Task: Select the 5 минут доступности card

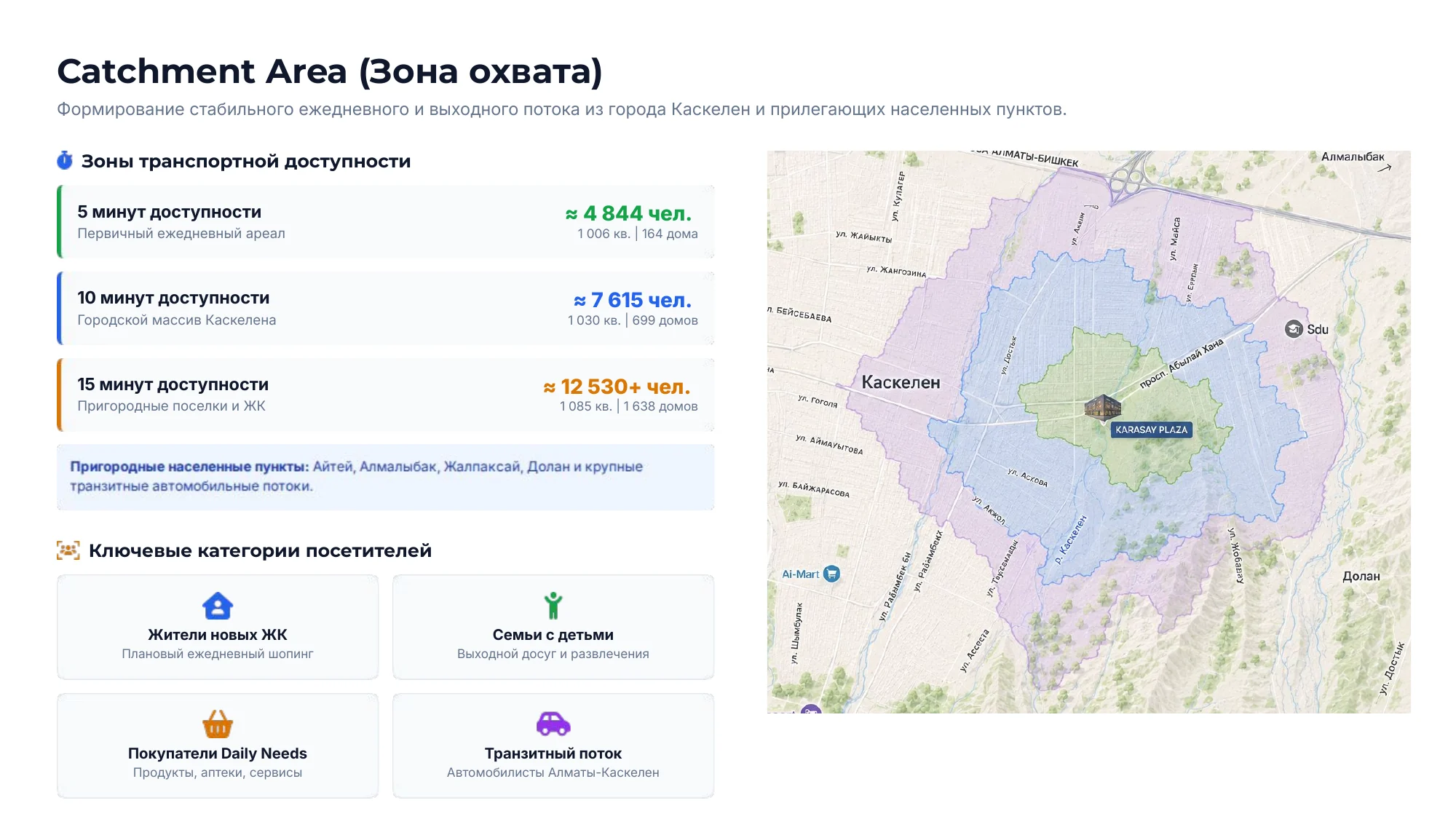Action: point(386,222)
